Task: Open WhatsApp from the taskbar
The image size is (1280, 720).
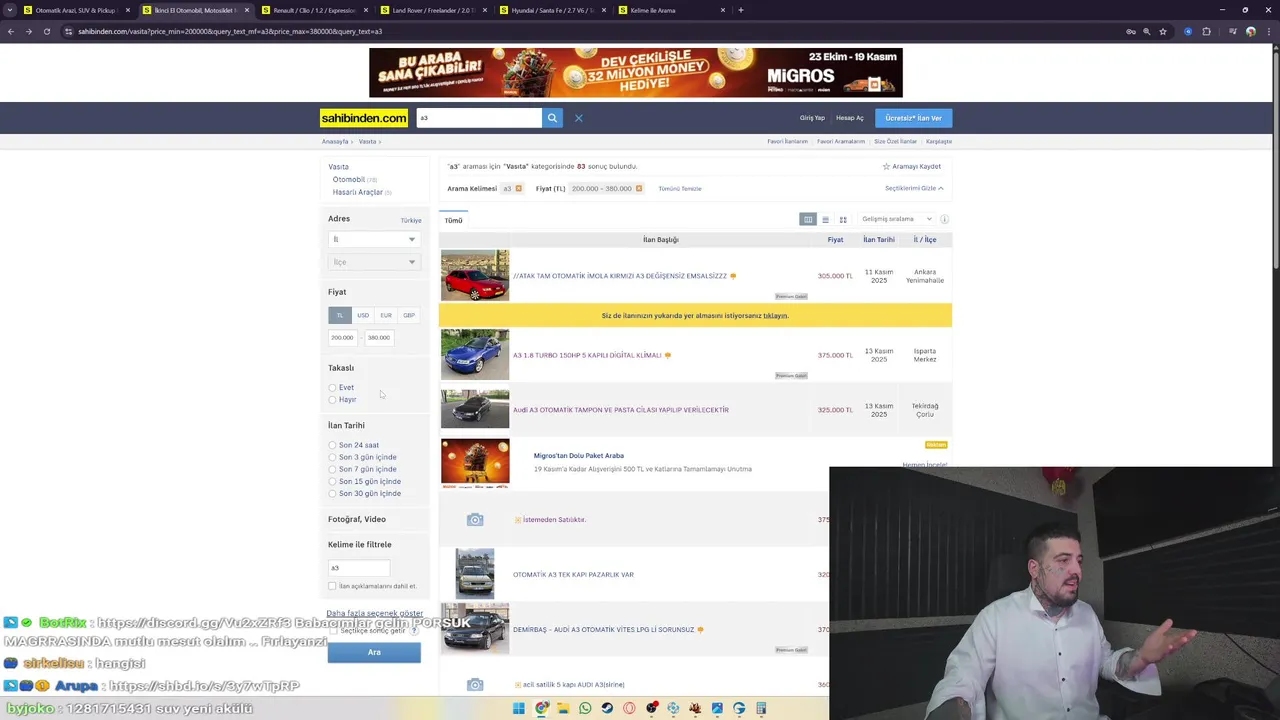Action: pyautogui.click(x=585, y=708)
